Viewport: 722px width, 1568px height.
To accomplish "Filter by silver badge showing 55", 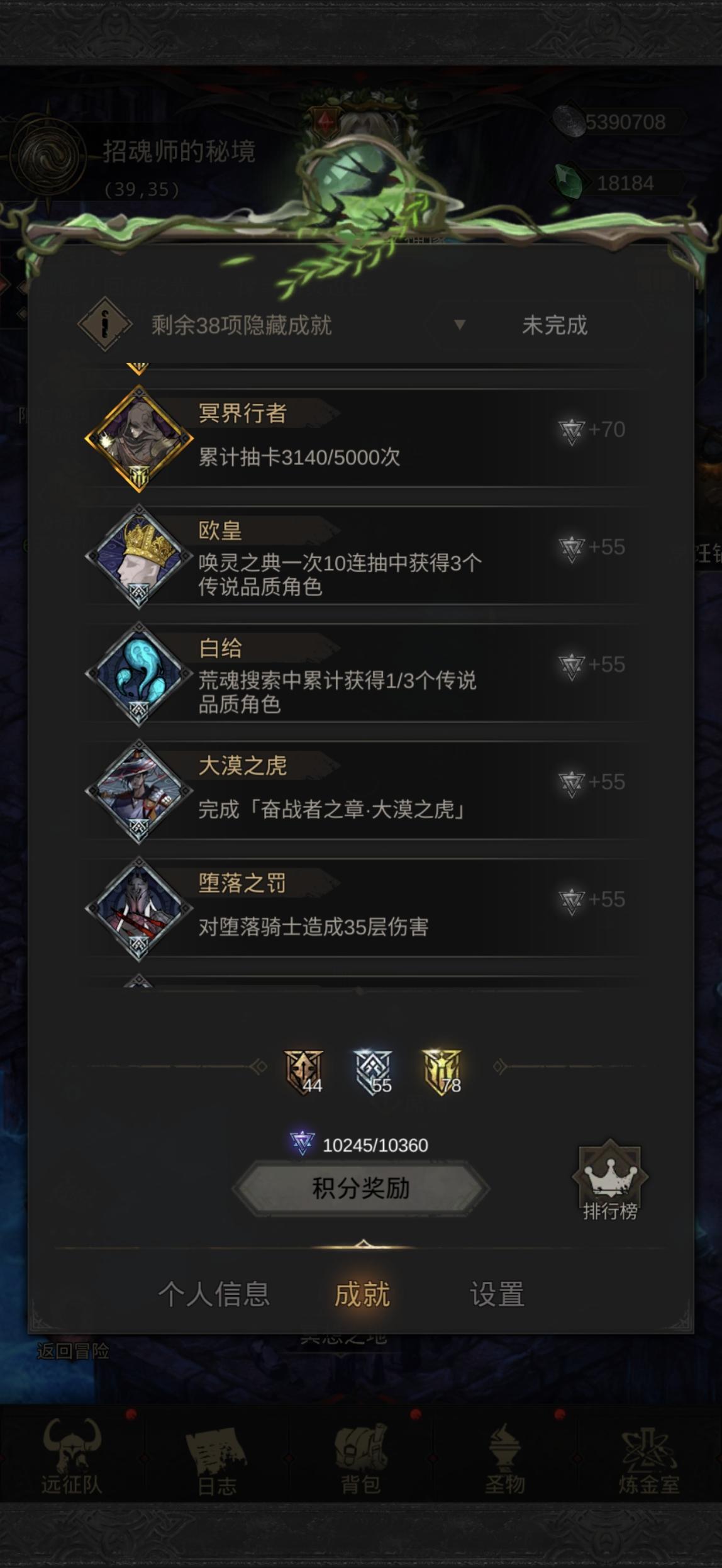I will [374, 1072].
